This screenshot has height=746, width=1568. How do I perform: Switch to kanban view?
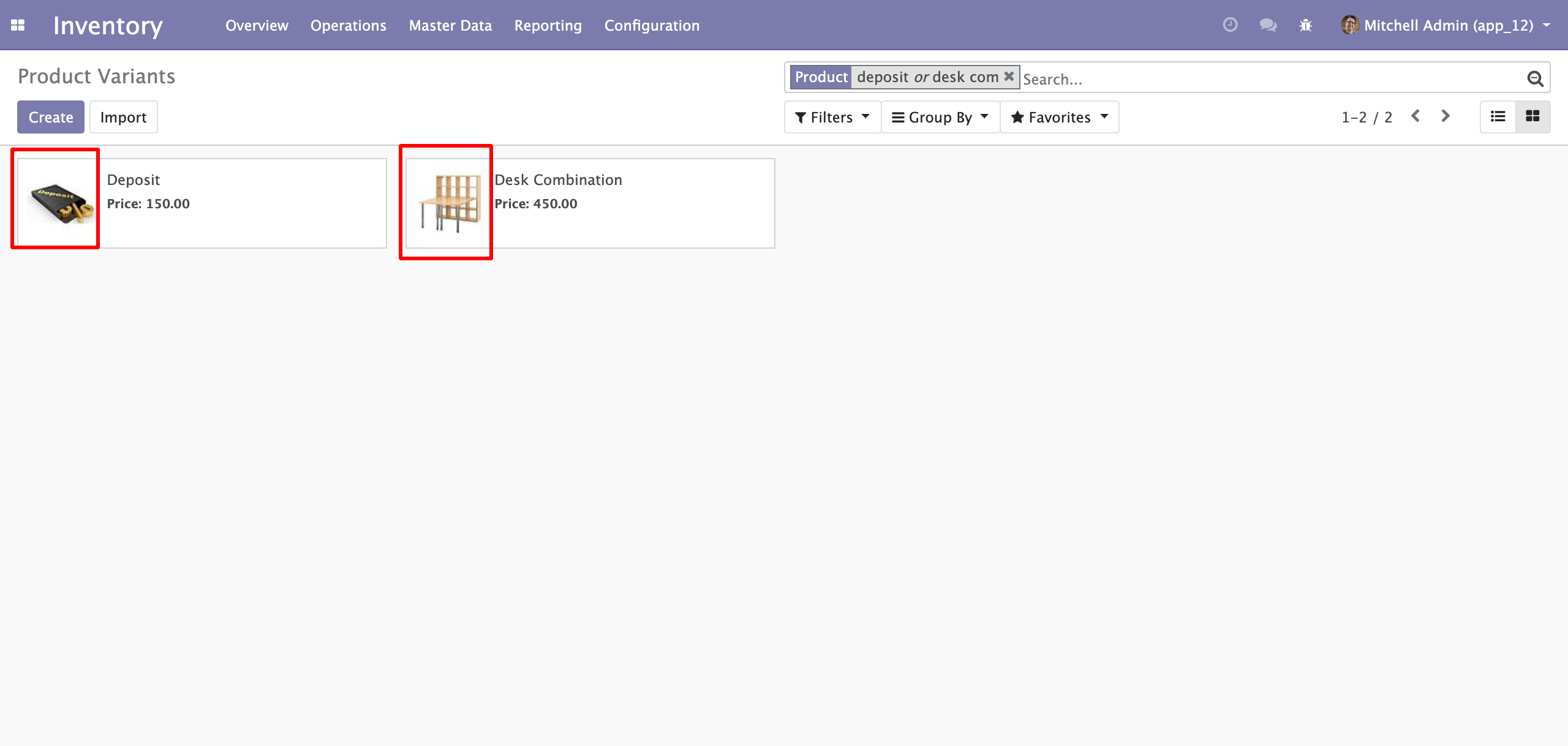coord(1532,116)
